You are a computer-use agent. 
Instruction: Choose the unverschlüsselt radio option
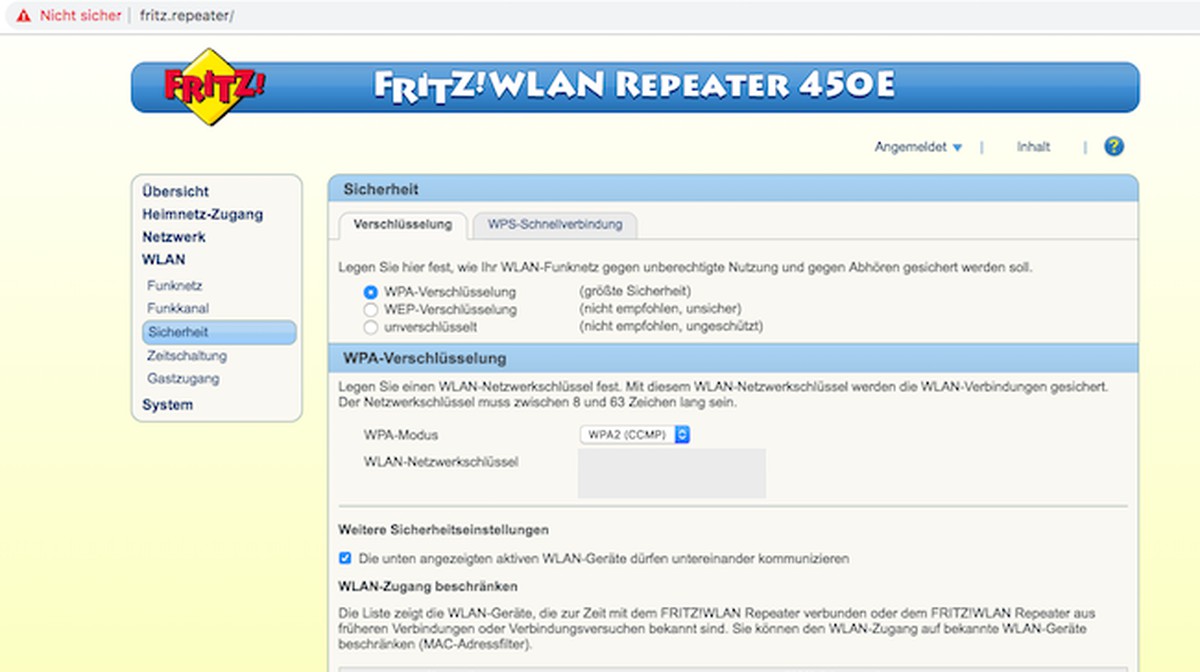point(371,326)
